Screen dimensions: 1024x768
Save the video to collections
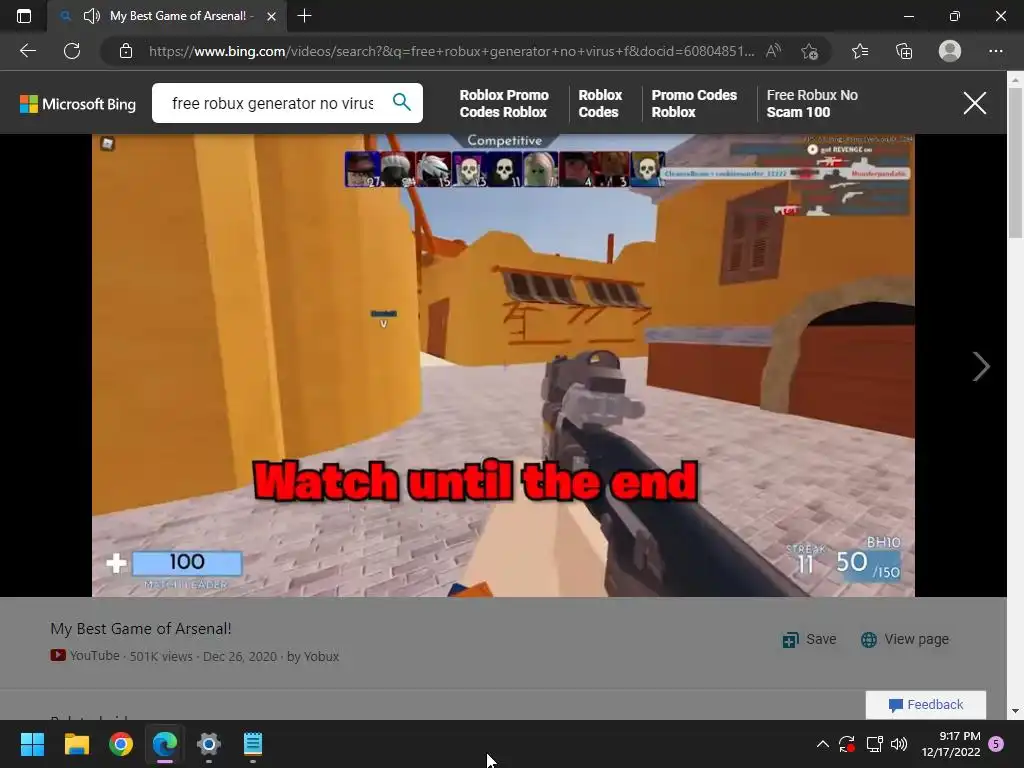pos(809,639)
